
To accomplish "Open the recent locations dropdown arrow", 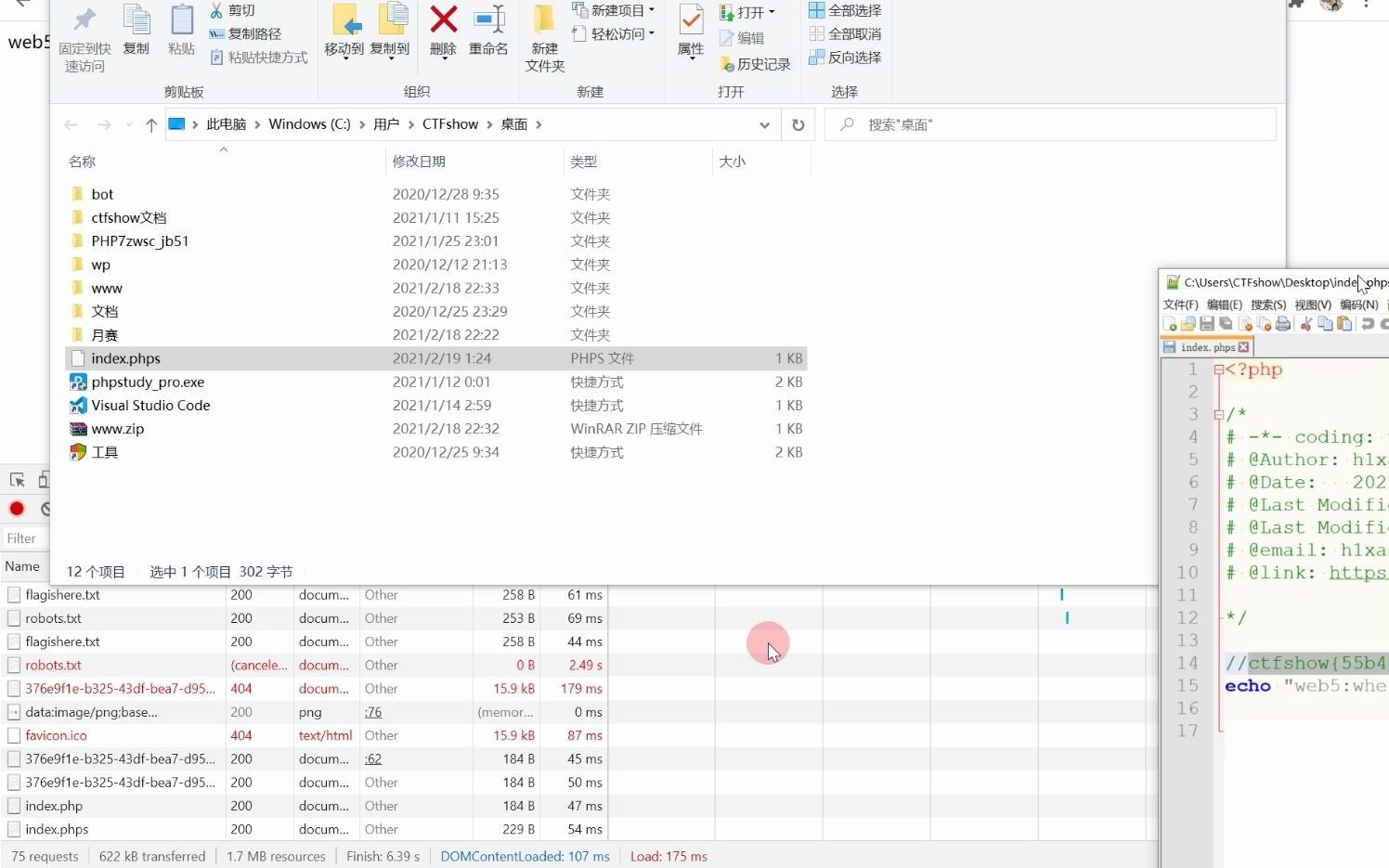I will point(128,124).
